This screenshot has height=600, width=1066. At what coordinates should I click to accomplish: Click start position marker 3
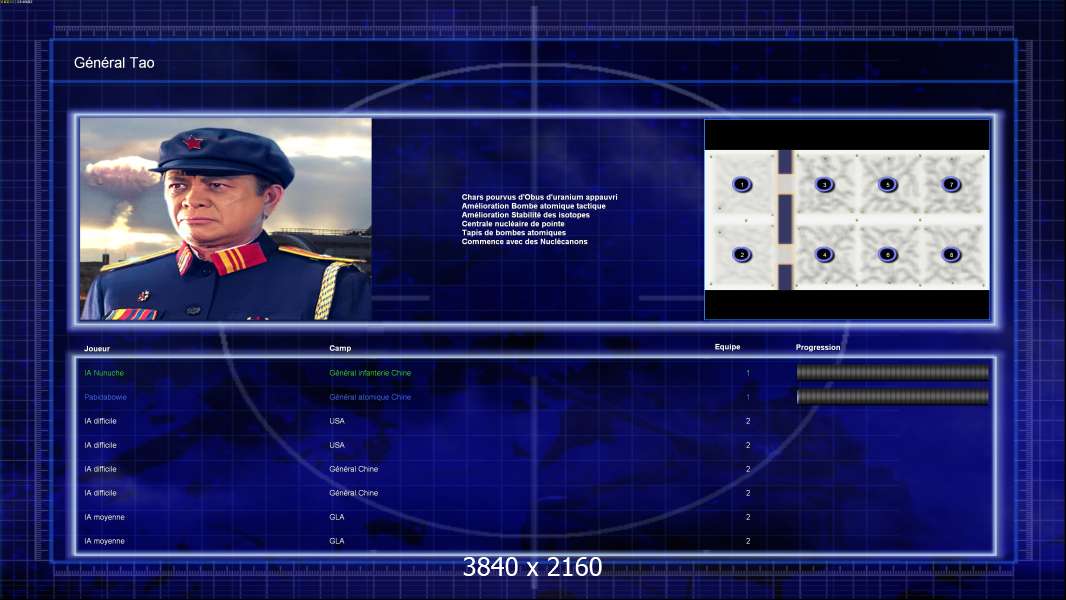tap(824, 184)
